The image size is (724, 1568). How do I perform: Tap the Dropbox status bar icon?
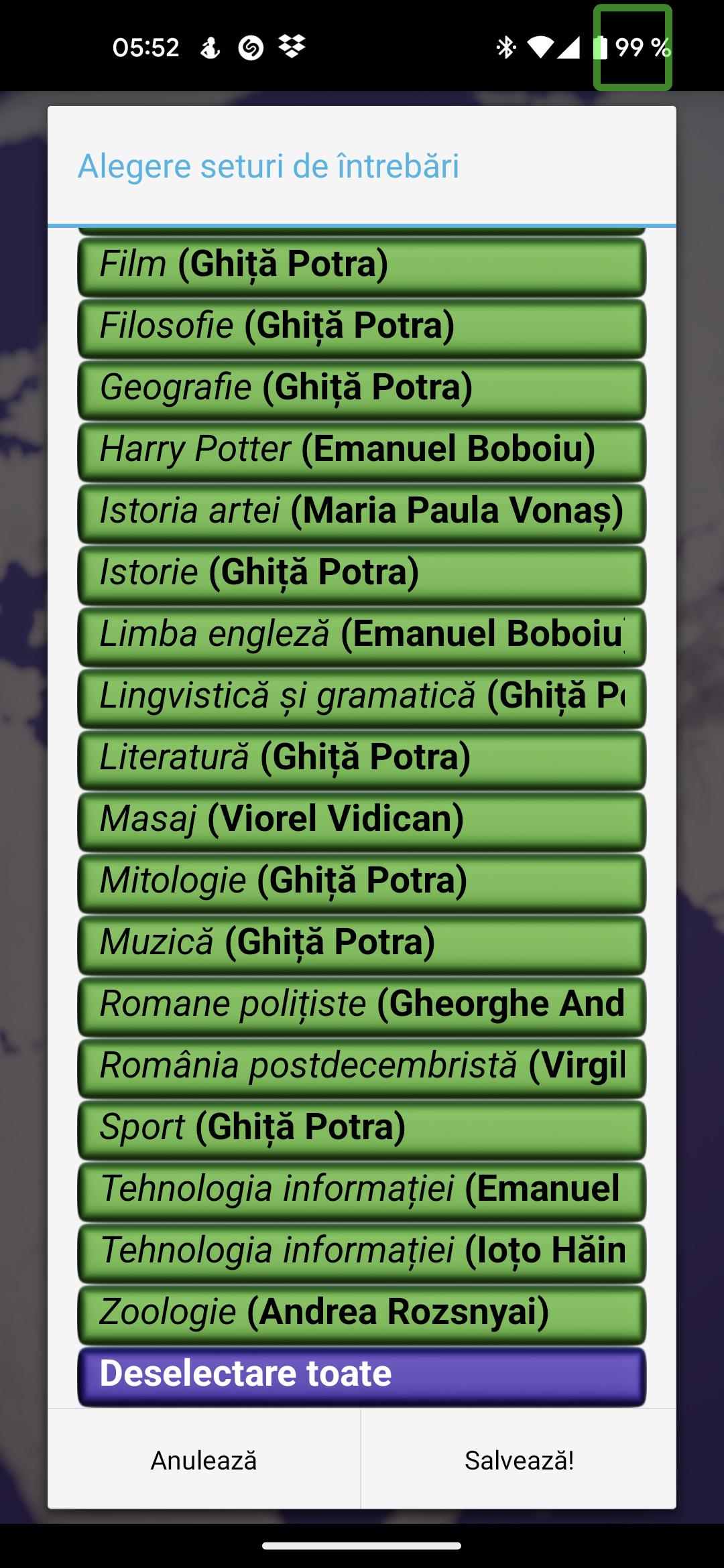pyautogui.click(x=292, y=47)
